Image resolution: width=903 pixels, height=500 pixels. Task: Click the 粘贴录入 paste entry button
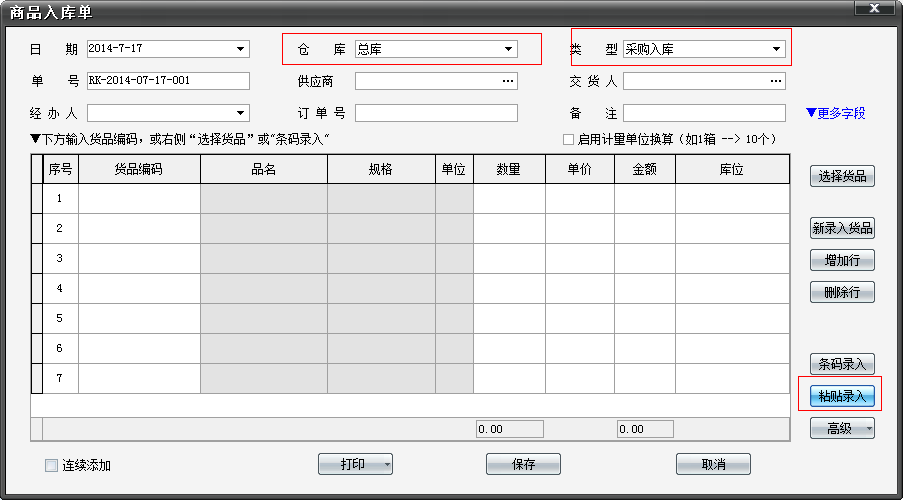[842, 396]
